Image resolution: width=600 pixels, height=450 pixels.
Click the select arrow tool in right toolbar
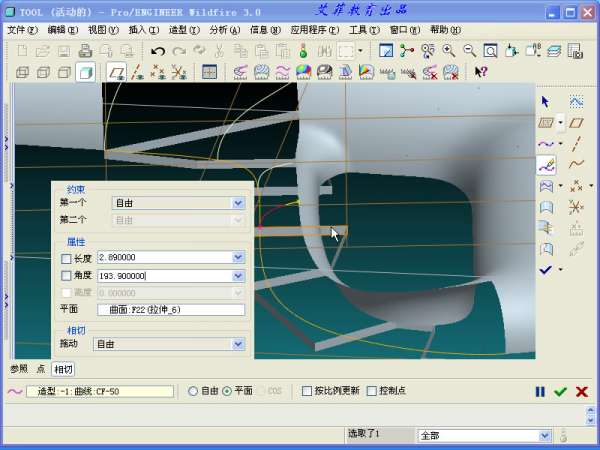545,102
